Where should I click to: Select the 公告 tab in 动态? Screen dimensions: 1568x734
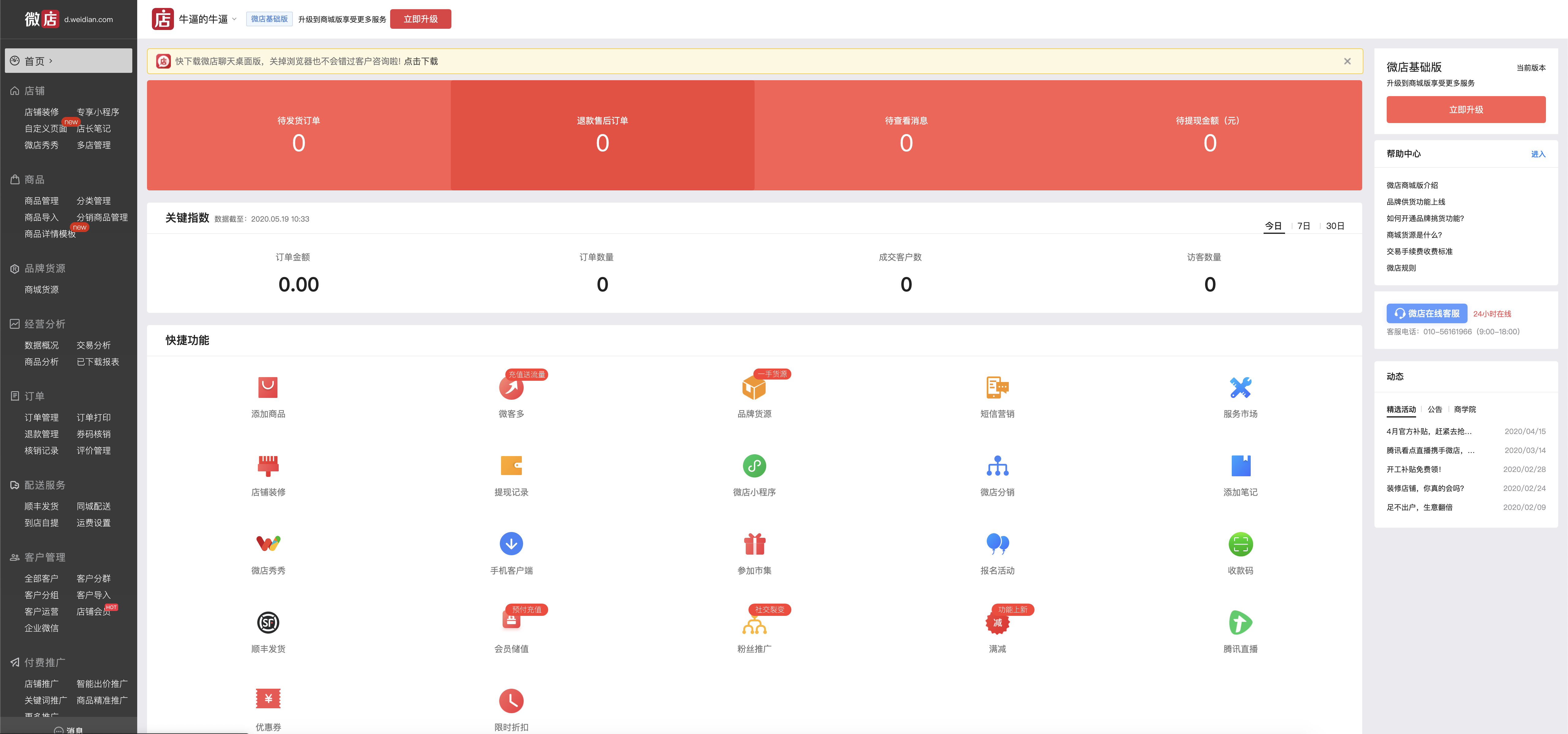(1435, 410)
